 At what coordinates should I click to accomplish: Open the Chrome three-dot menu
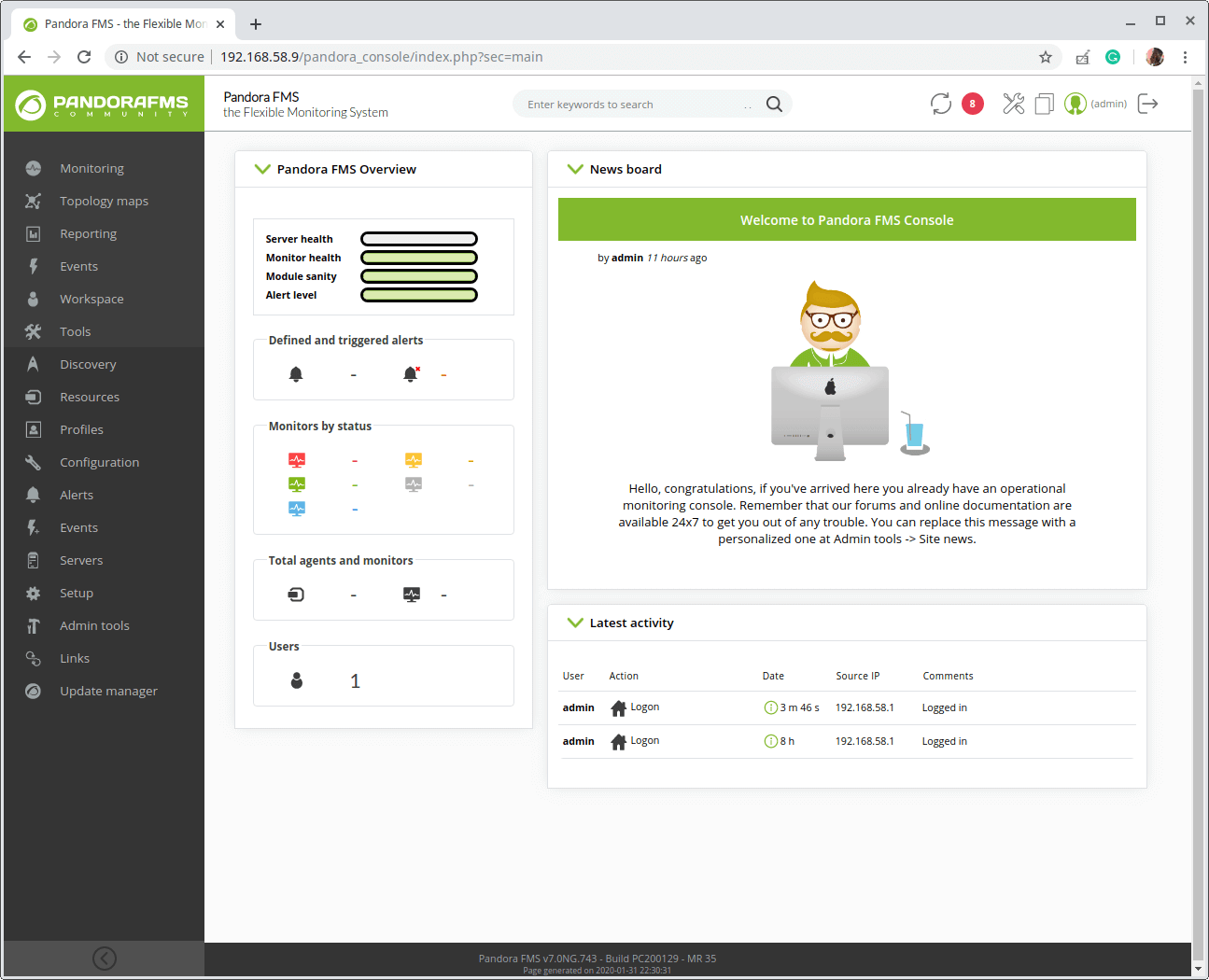coord(1185,57)
